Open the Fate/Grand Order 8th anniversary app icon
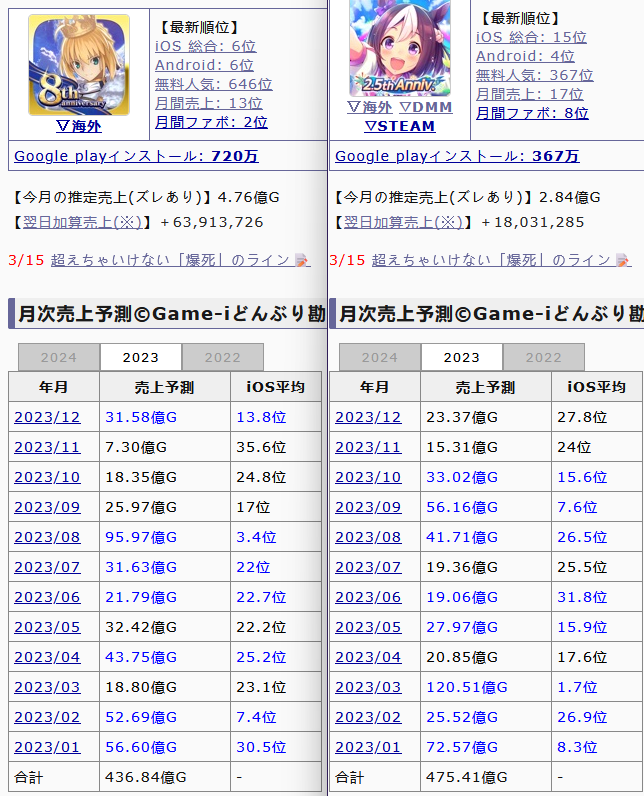 79,65
